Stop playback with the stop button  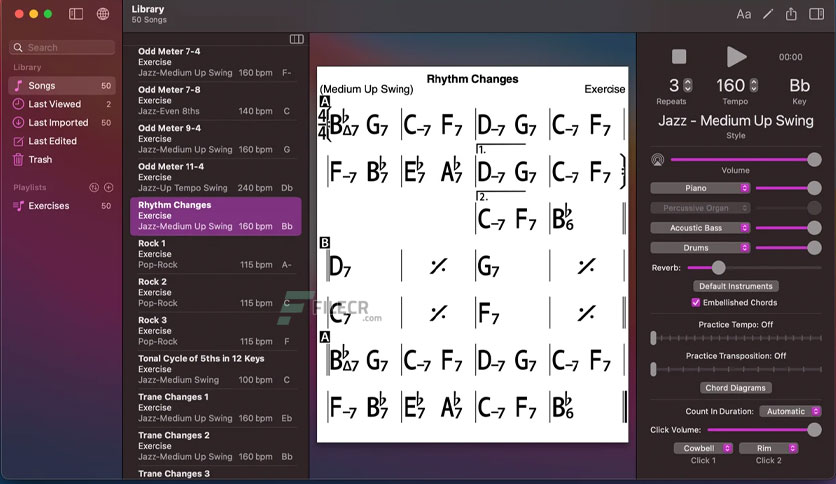coord(679,57)
